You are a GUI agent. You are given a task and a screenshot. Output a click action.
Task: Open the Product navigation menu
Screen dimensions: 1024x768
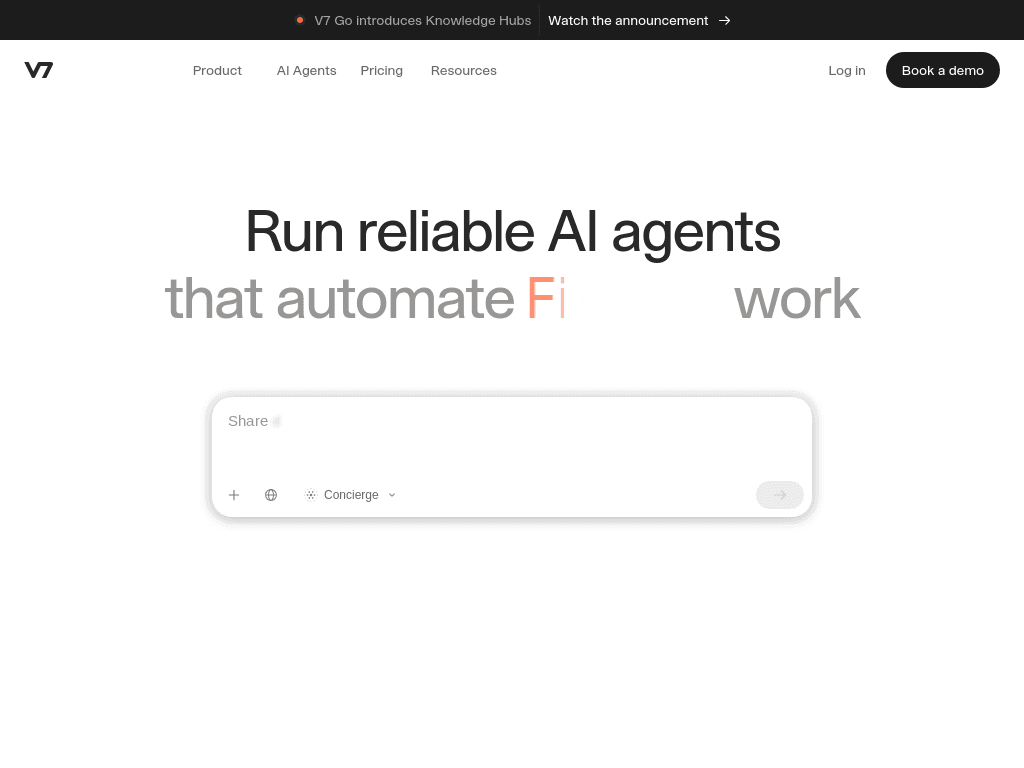coord(217,70)
